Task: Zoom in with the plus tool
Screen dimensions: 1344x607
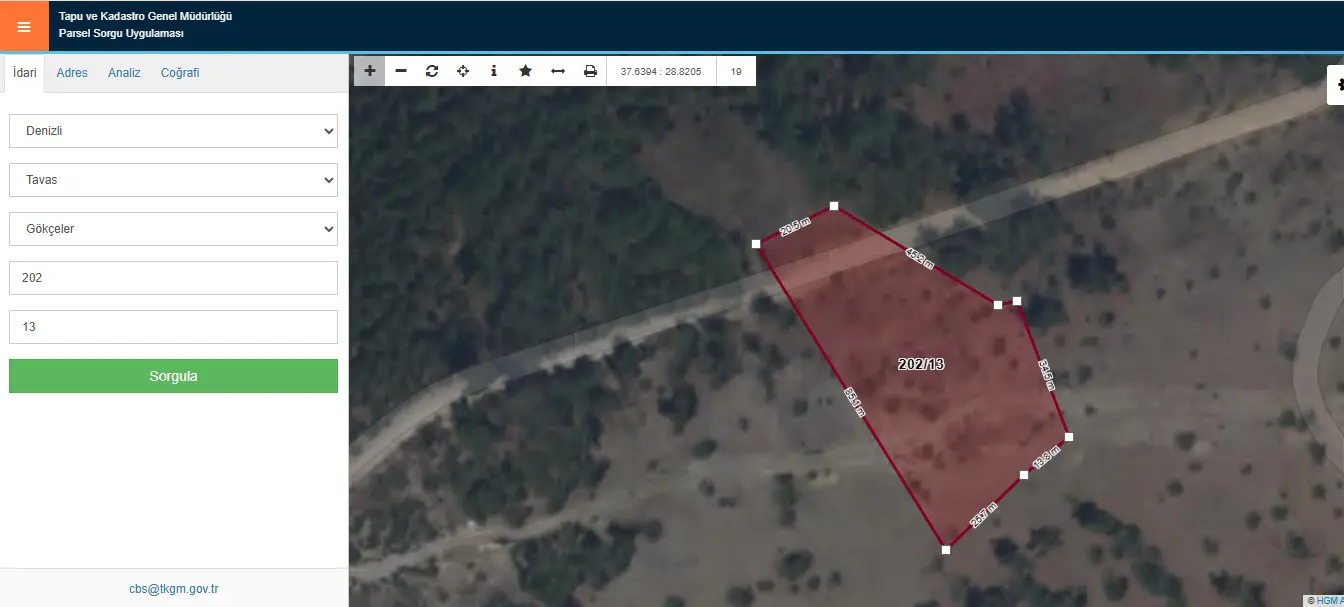Action: pyautogui.click(x=370, y=71)
